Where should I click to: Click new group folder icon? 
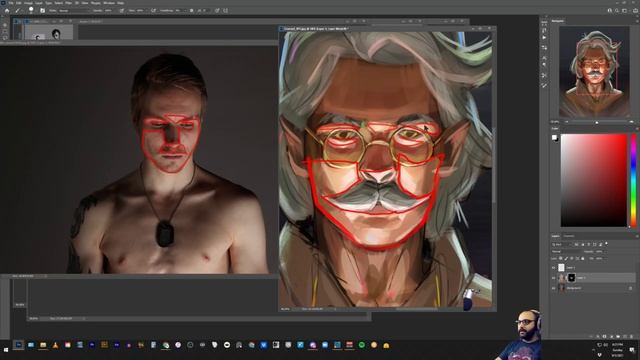[x=618, y=337]
